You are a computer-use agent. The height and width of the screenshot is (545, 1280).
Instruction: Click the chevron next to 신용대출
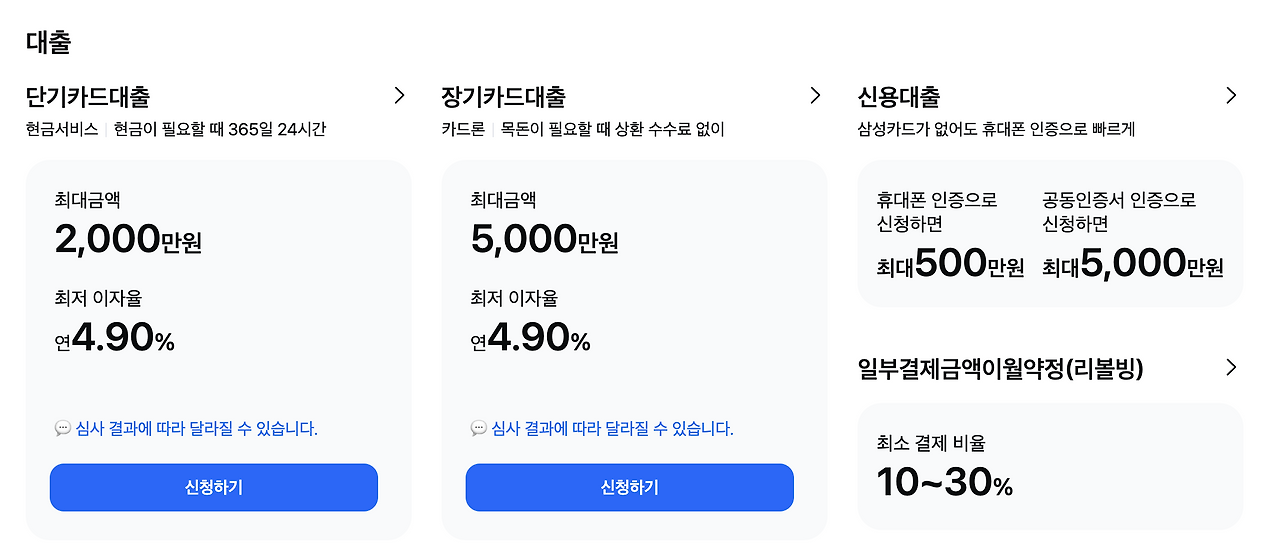pos(1231,96)
